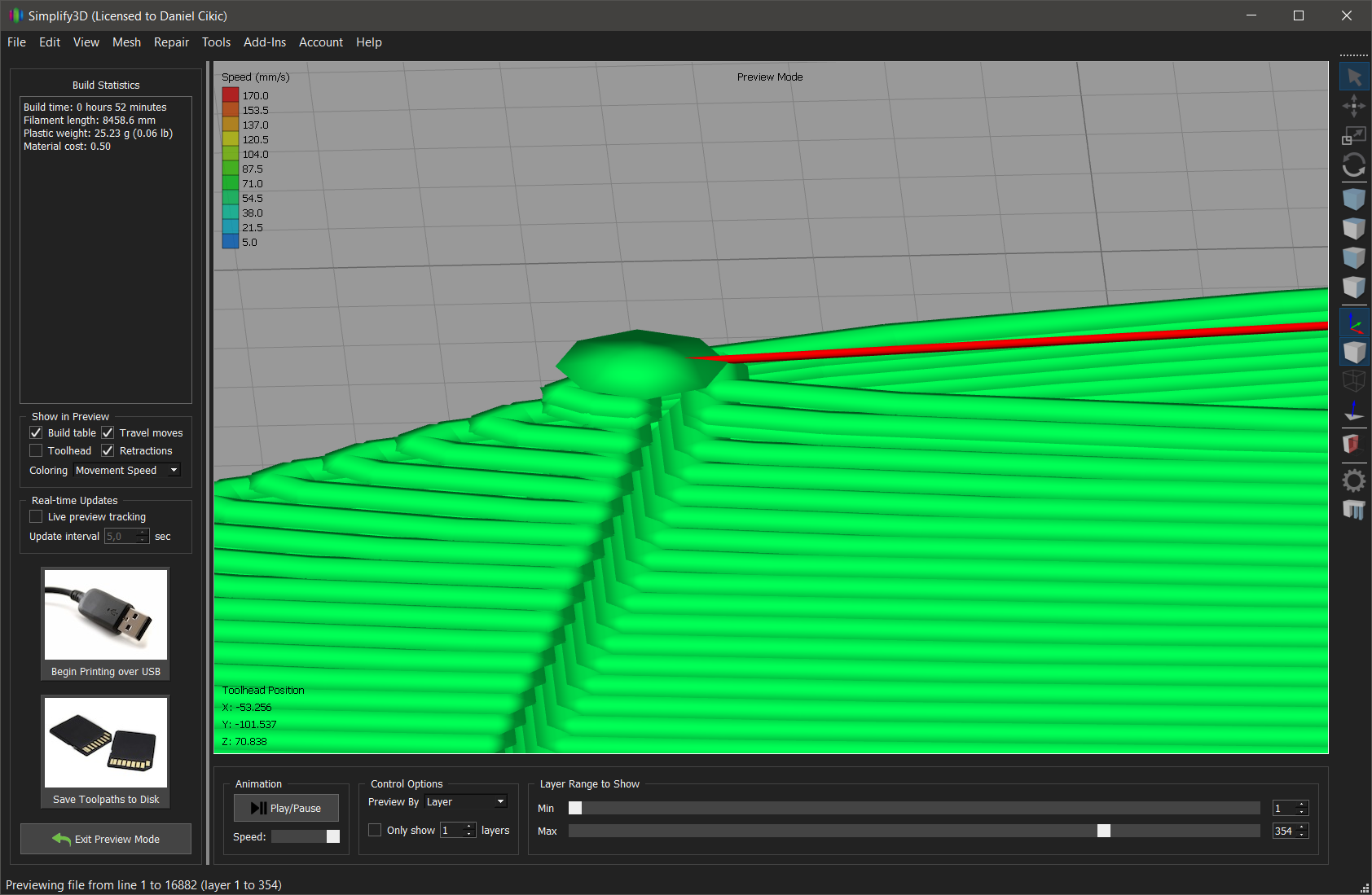The image size is (1372, 895).
Task: Click the Max layer 354 stepper
Action: [x=1301, y=831]
